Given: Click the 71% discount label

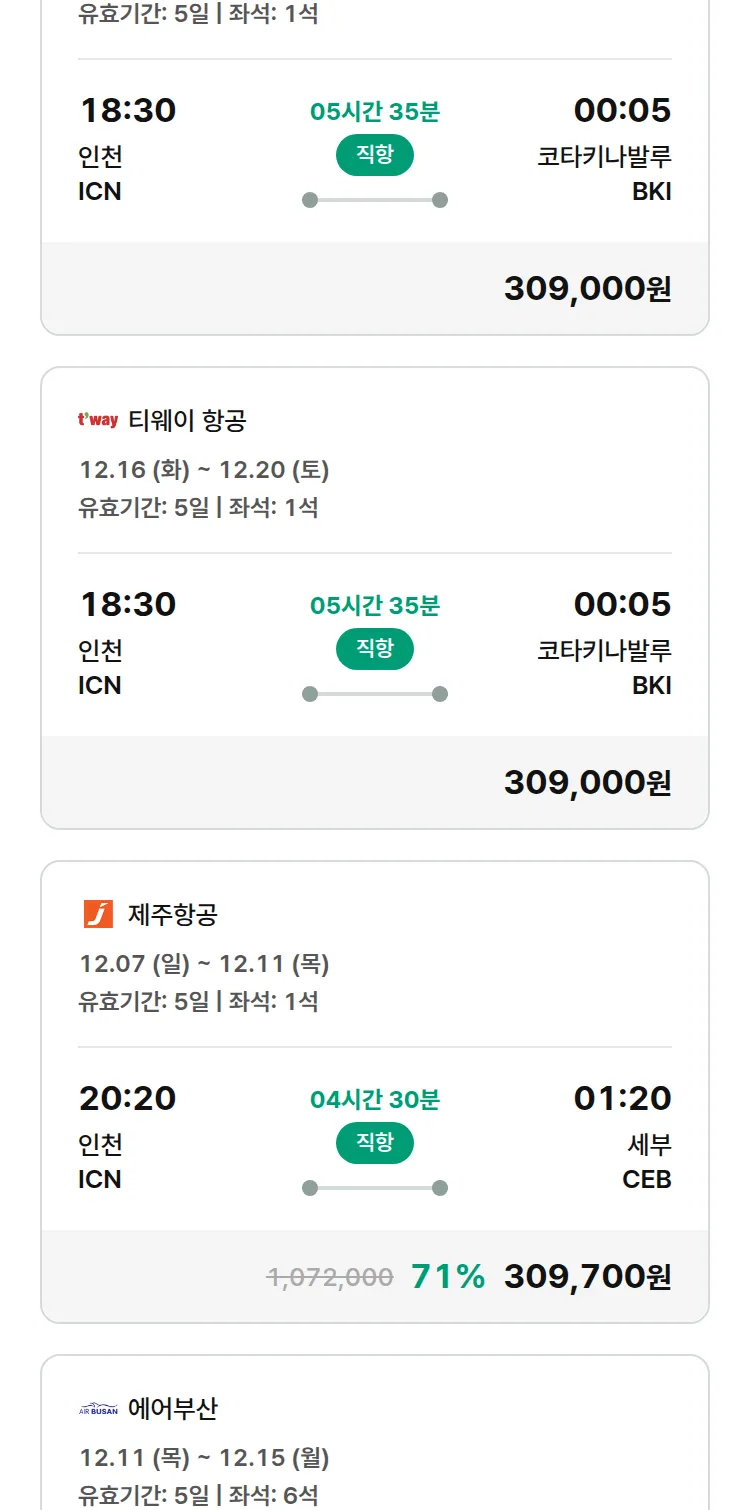Looking at the screenshot, I should [448, 1277].
